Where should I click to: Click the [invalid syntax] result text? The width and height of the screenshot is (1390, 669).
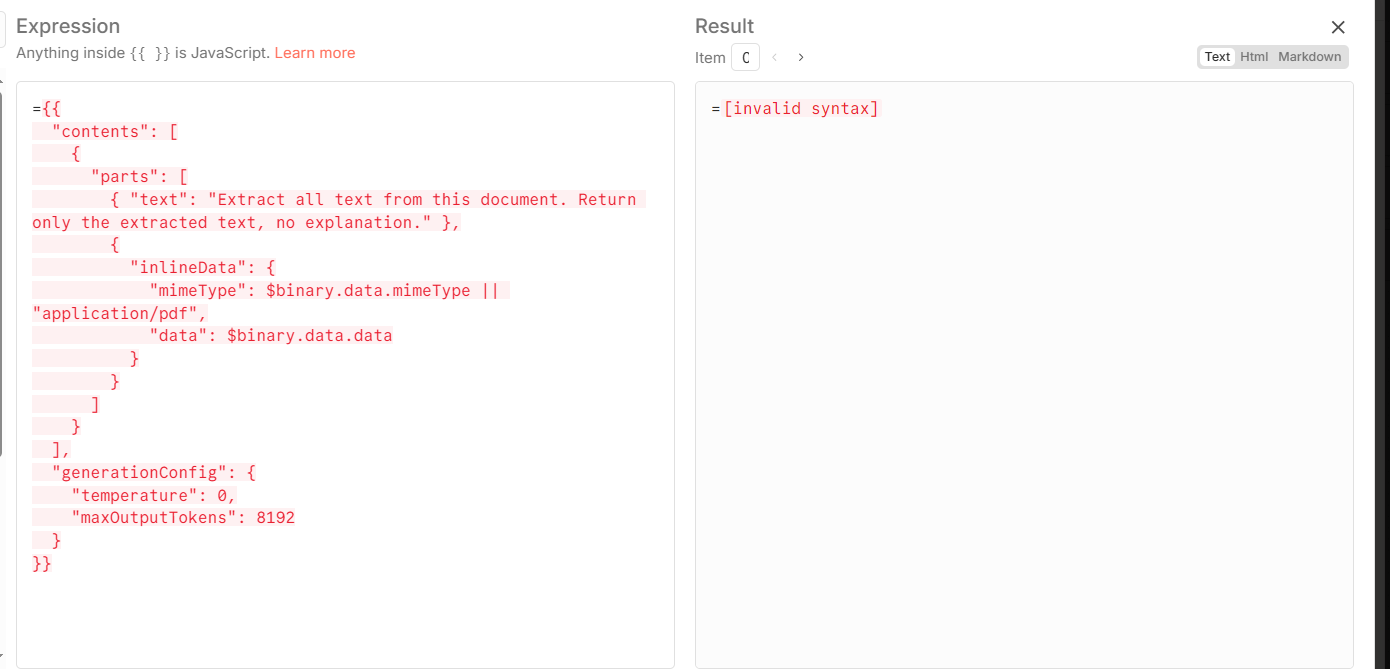[x=800, y=109]
